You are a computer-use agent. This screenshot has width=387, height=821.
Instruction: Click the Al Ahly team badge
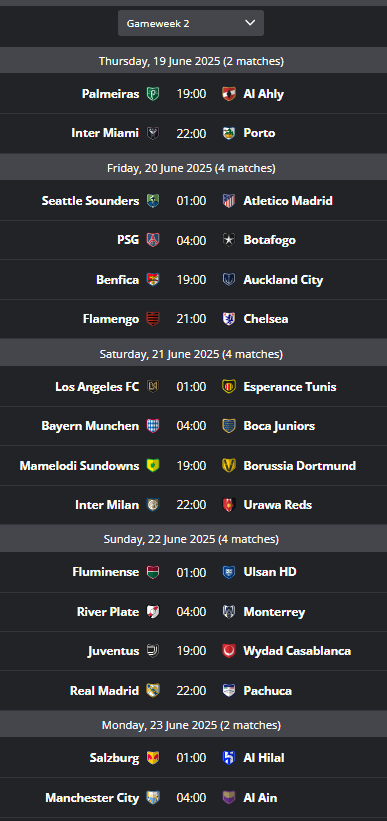[x=229, y=94]
